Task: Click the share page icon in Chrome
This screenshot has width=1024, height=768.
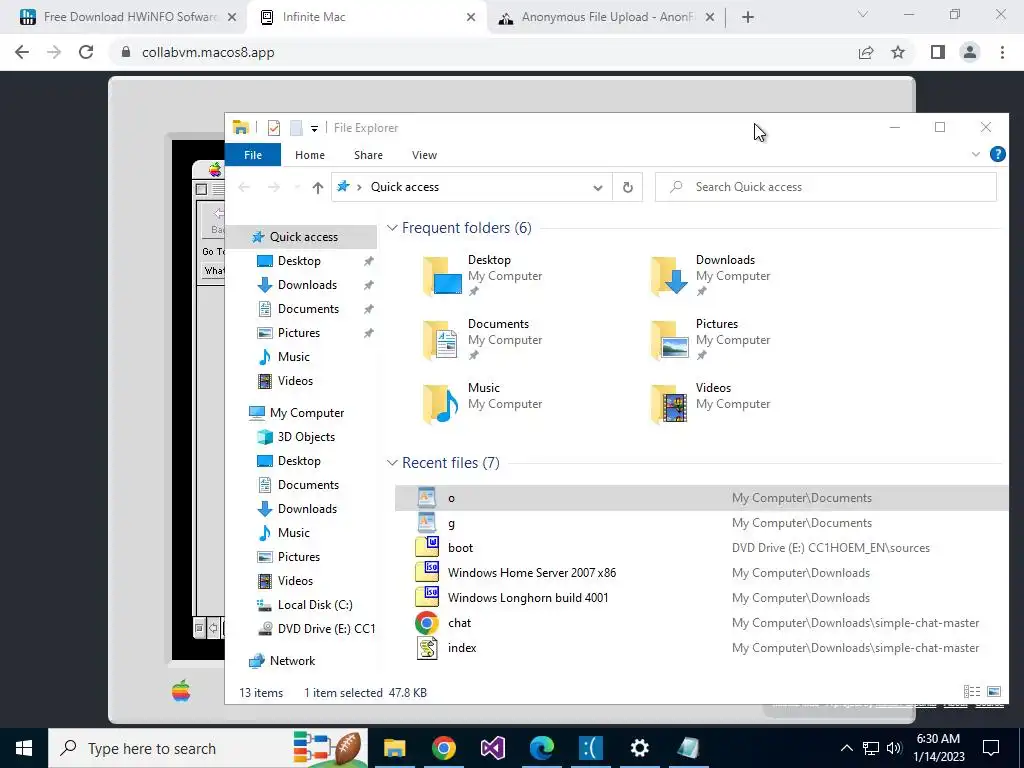Action: 866,52
